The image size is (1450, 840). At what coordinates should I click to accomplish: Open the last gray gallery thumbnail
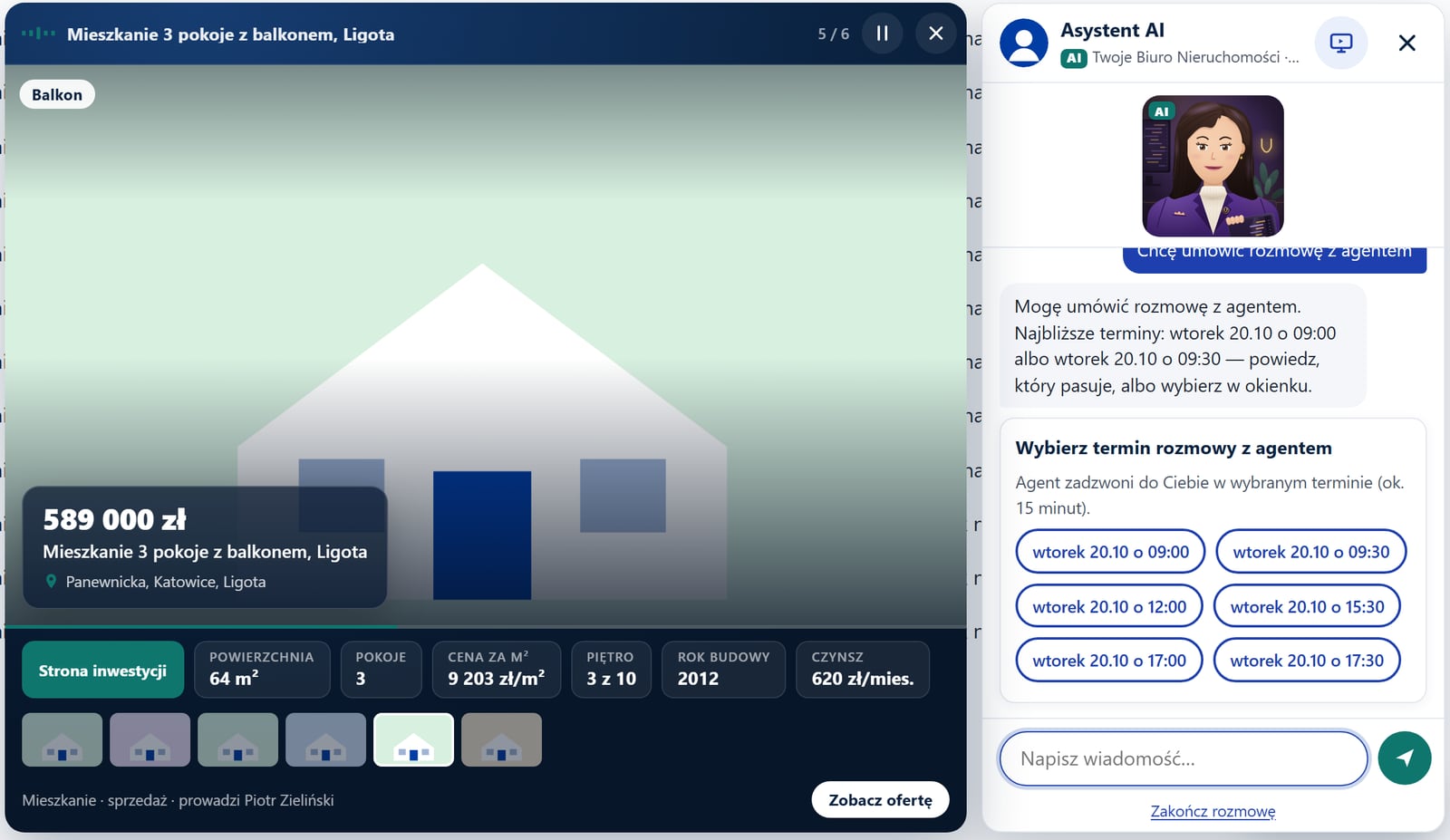point(501,739)
